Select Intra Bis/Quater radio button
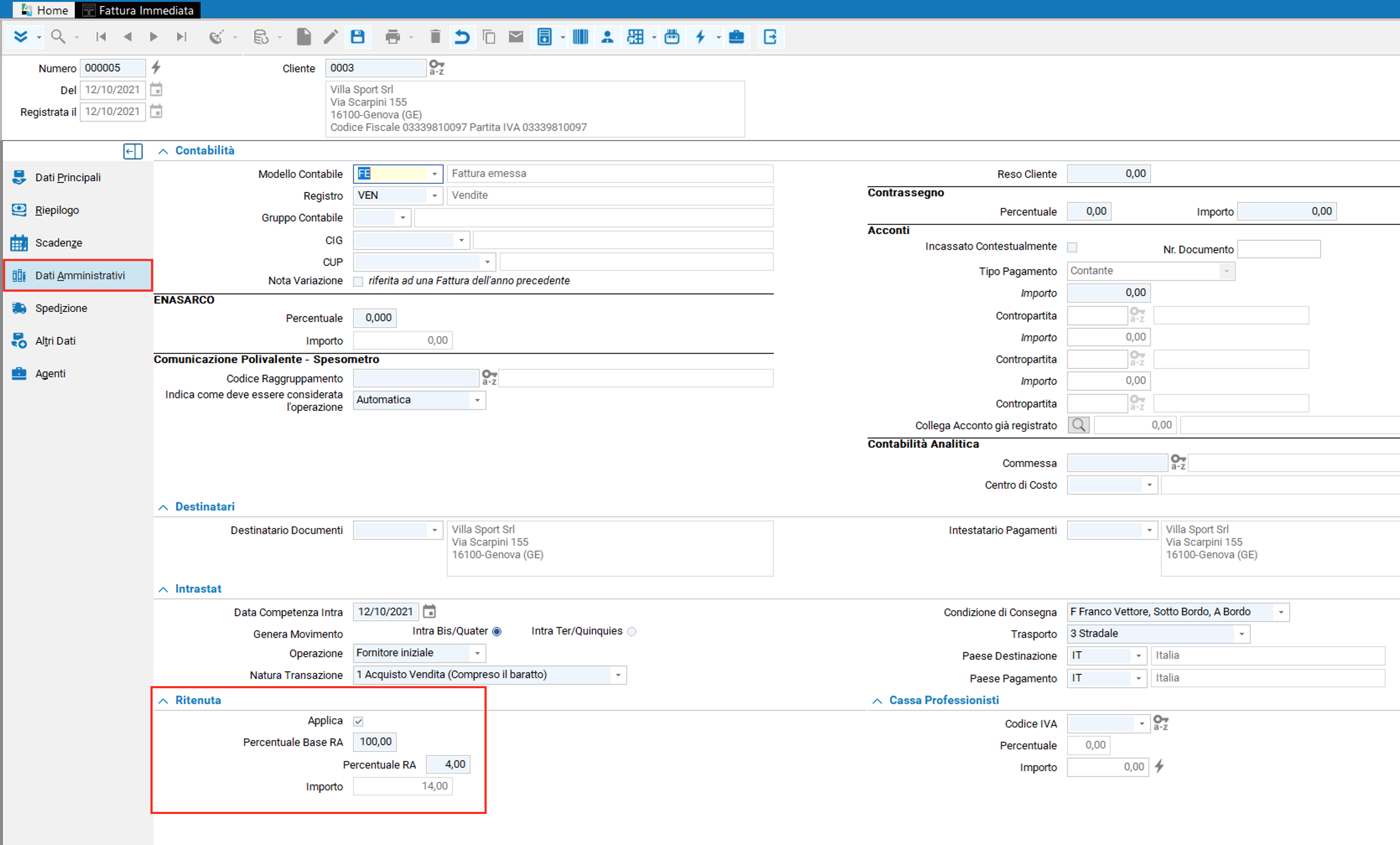 pyautogui.click(x=497, y=631)
